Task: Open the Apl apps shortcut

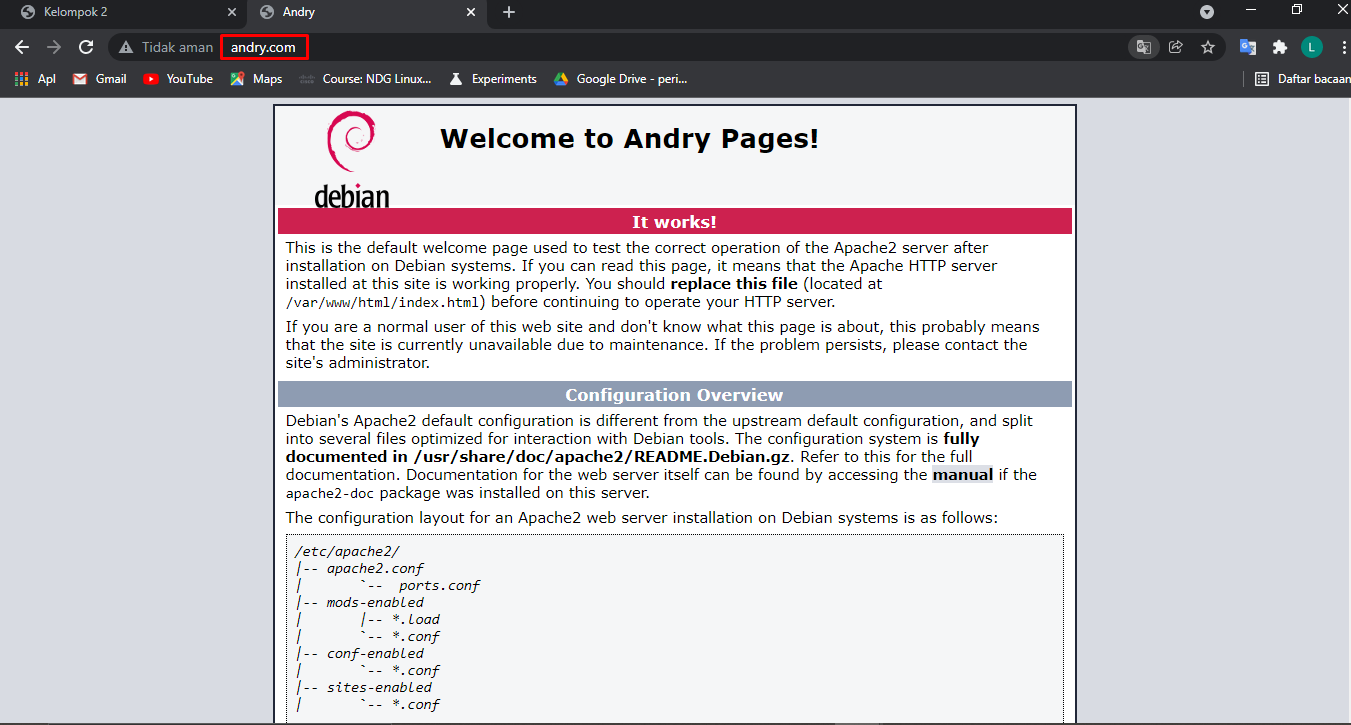Action: [35, 79]
